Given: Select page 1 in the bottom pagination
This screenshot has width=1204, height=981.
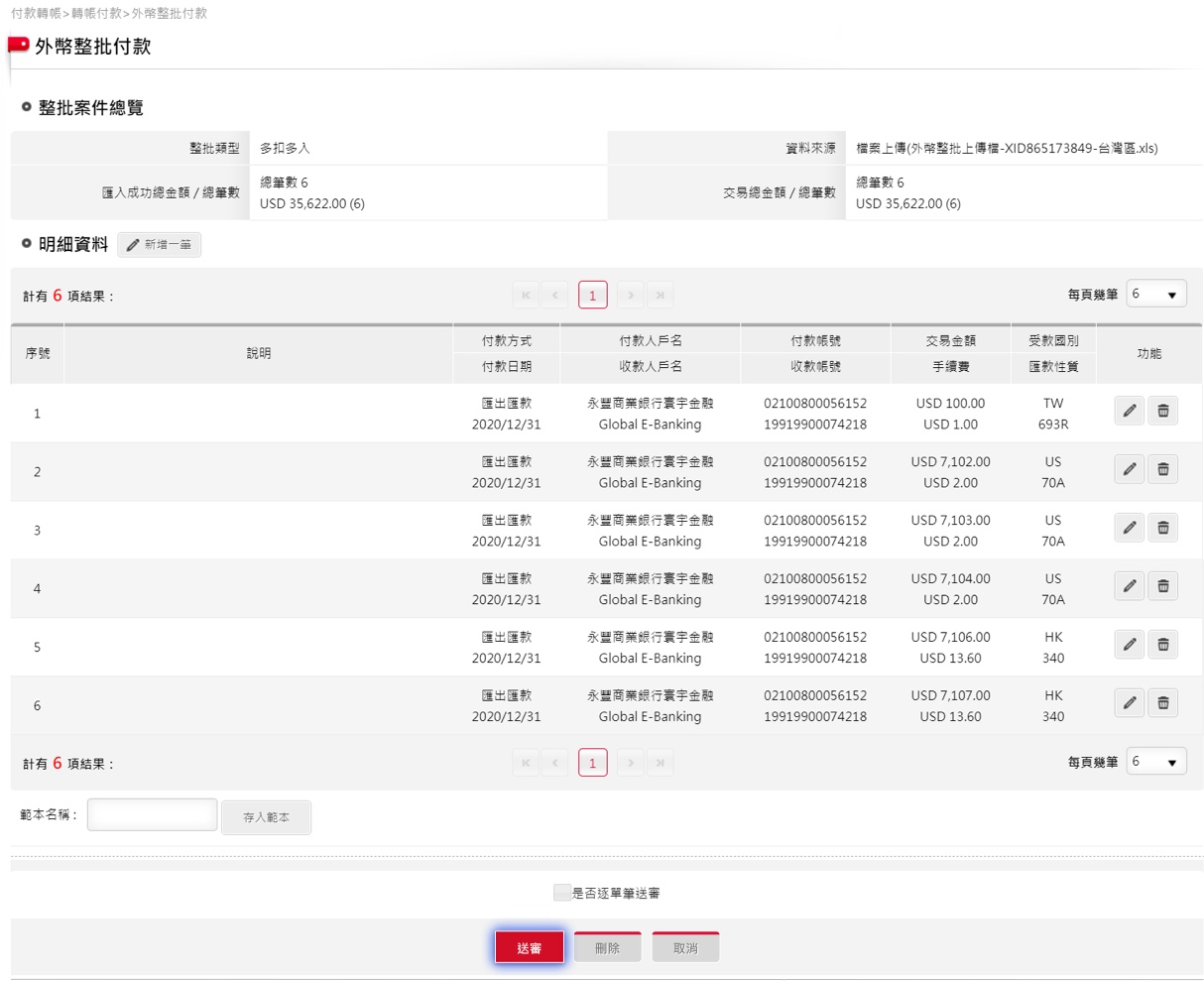Looking at the screenshot, I should pos(593,763).
